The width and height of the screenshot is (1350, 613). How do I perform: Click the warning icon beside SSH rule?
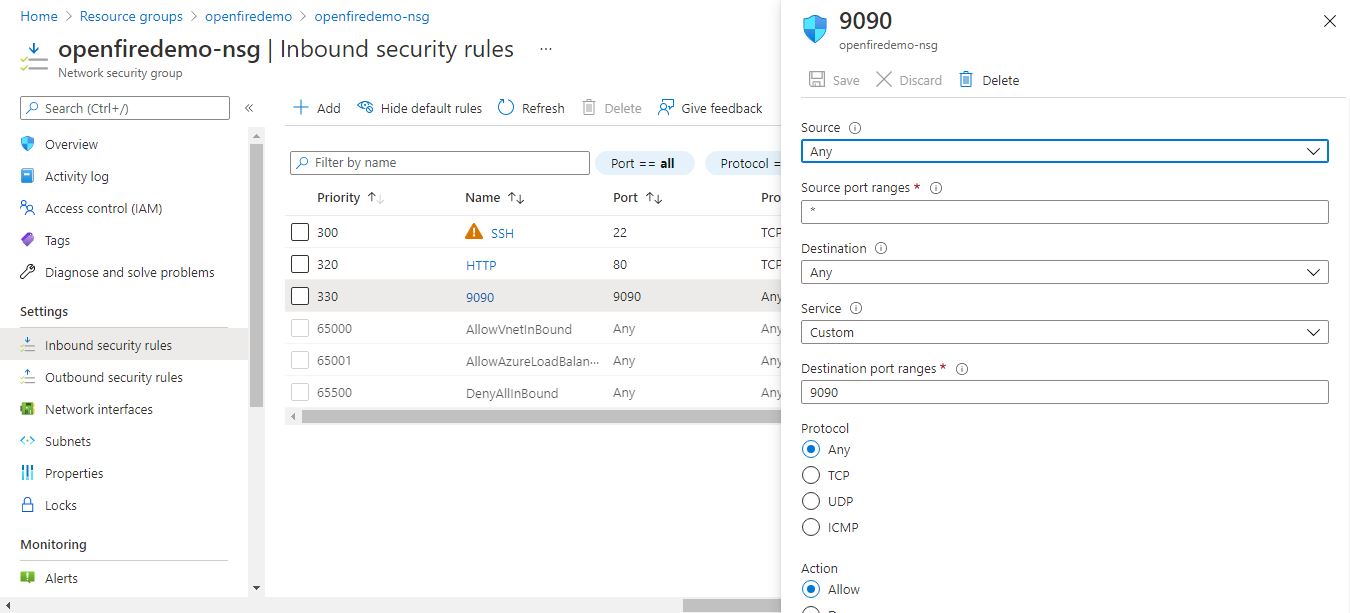click(x=474, y=232)
